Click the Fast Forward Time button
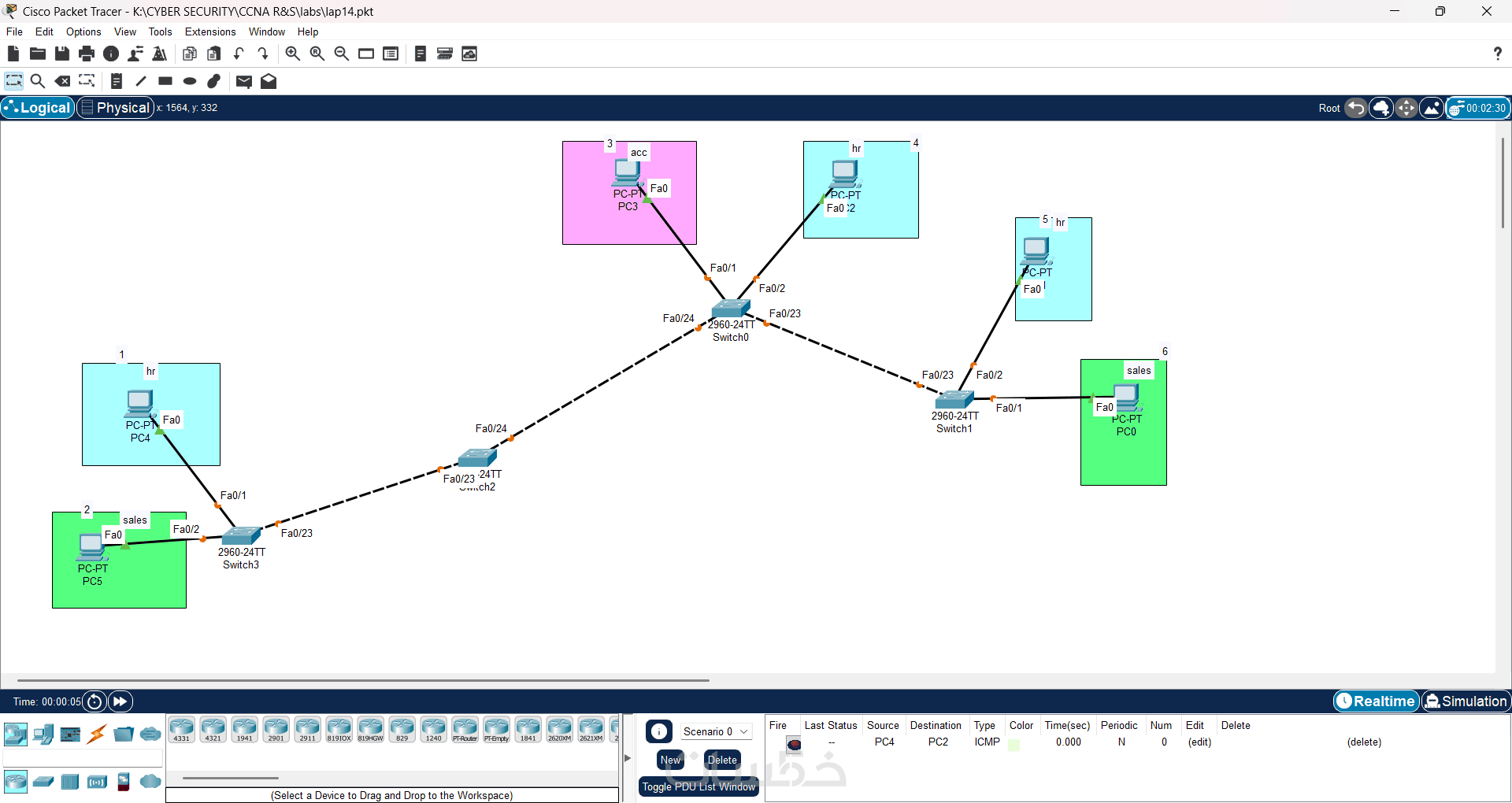The image size is (1512, 803). [120, 701]
